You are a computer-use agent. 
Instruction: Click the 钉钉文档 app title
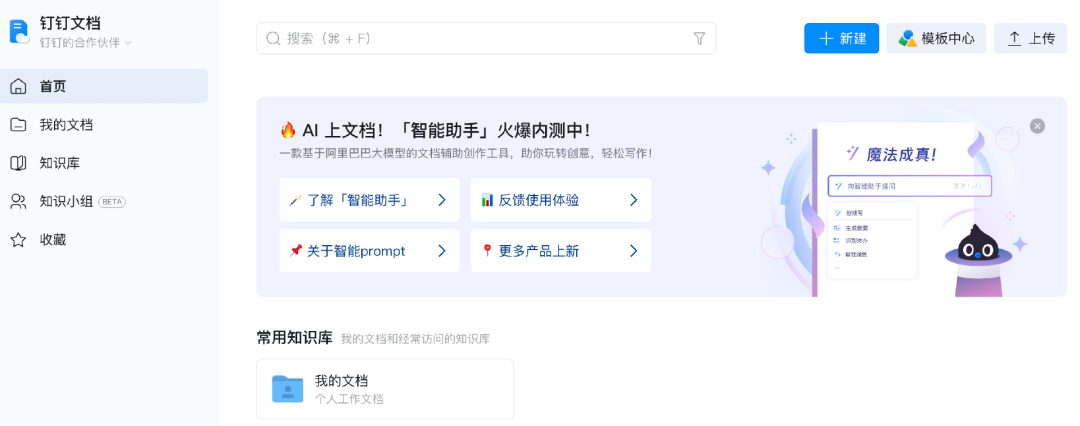[70, 23]
